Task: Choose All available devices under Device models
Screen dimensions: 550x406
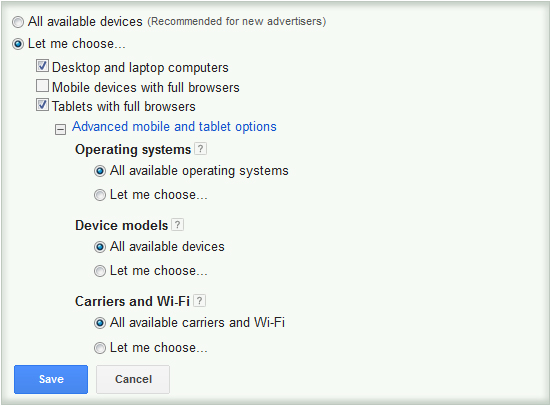Action: tap(100, 247)
